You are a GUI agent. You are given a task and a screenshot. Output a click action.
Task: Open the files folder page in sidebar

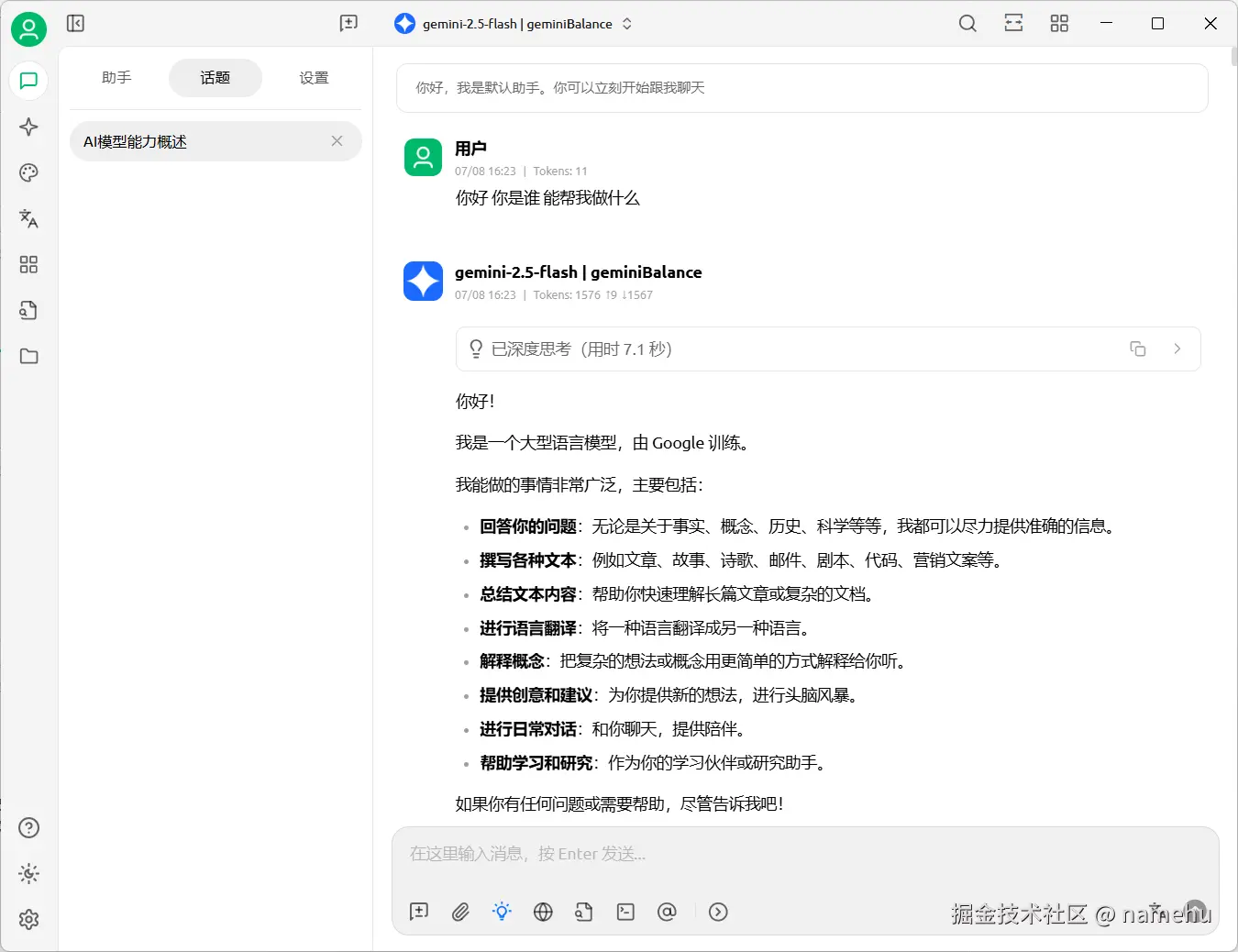coord(28,356)
